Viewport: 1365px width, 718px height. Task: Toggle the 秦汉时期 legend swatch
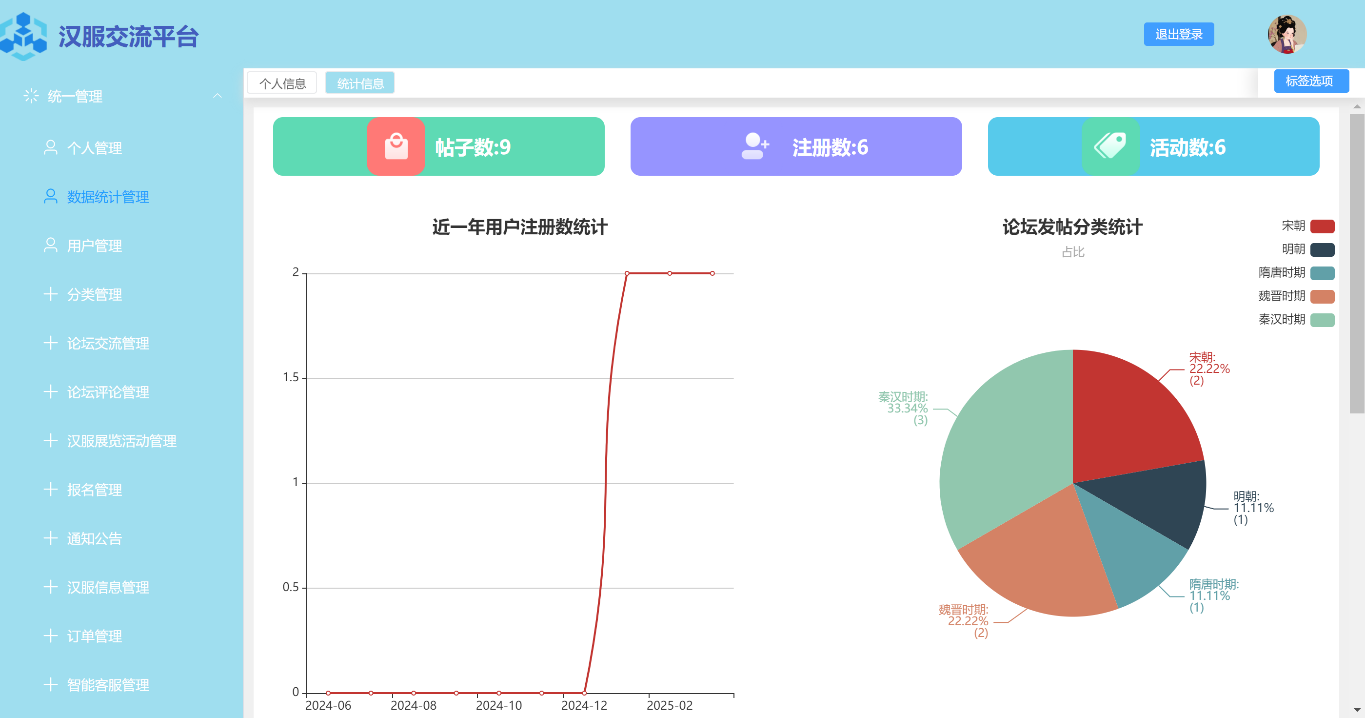tap(1322, 319)
